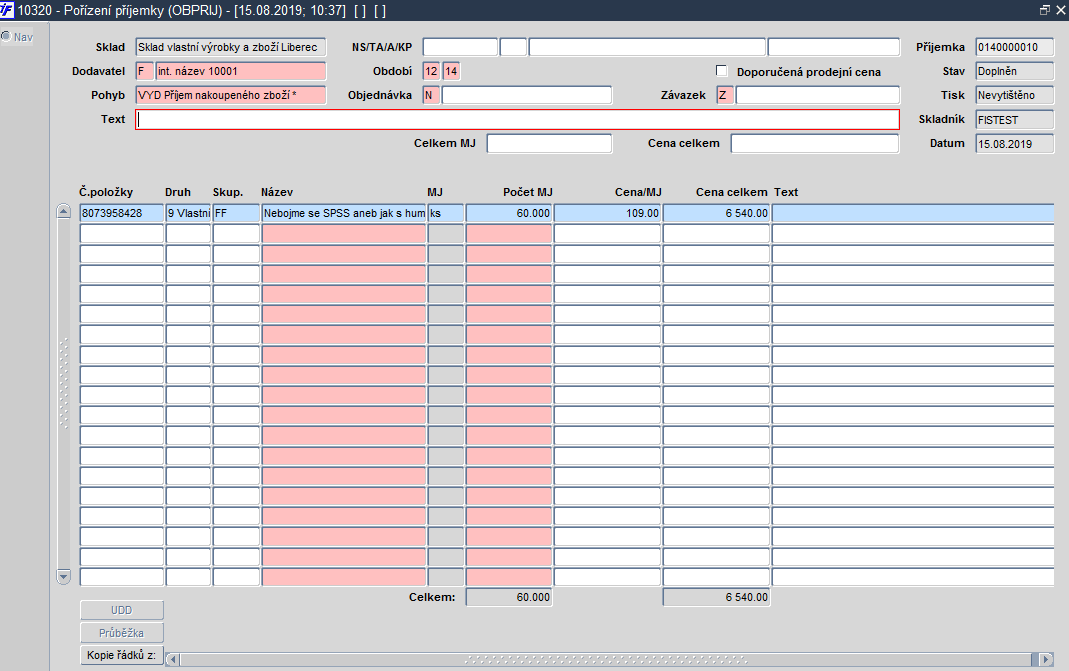The height and width of the screenshot is (671, 1069).
Task: Click the Dodavatel type field 'F'
Action: click(145, 71)
